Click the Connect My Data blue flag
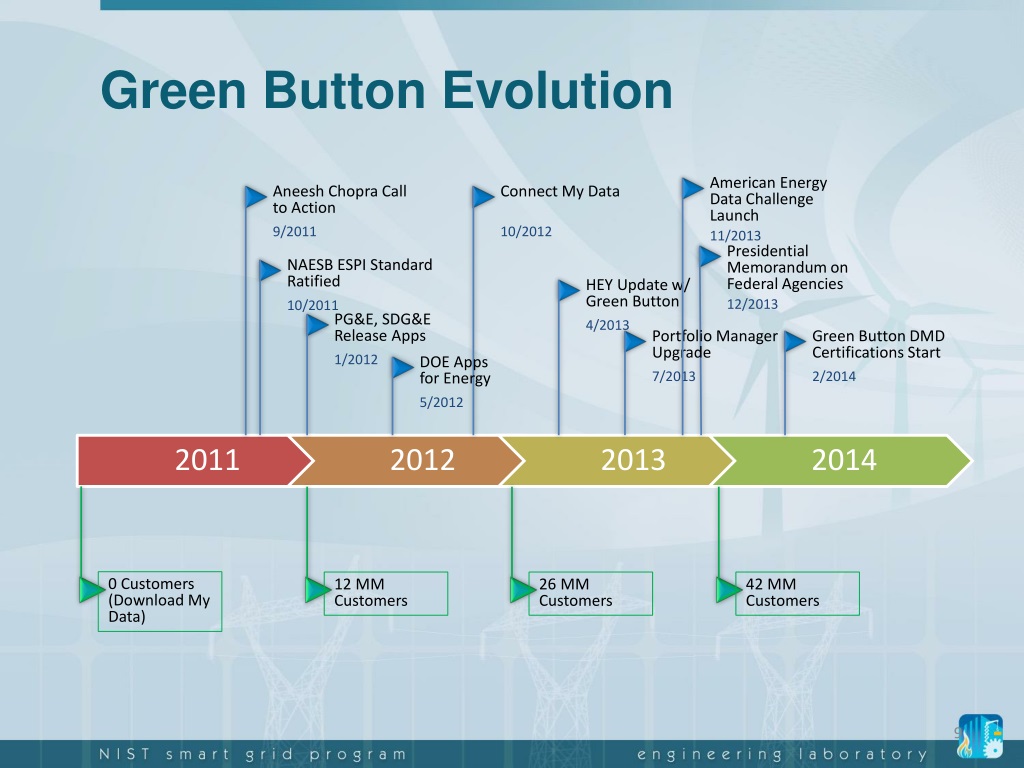This screenshot has height=768, width=1024. point(484,197)
